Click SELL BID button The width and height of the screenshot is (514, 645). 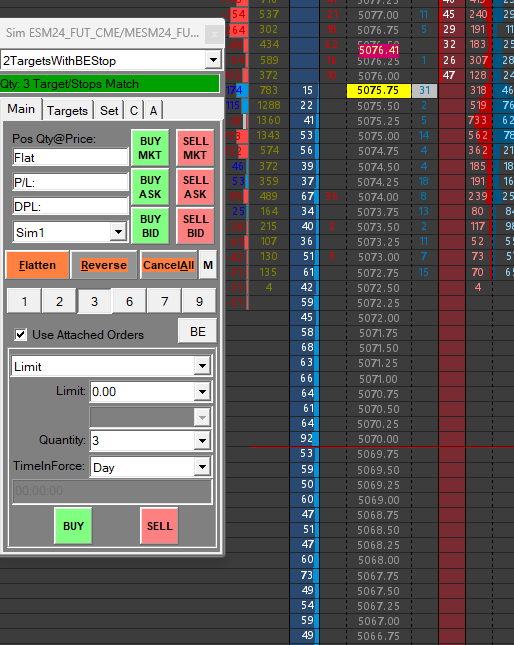click(x=195, y=226)
